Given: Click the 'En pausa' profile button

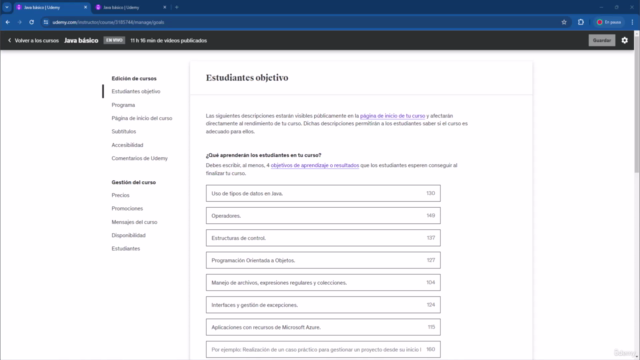Looking at the screenshot, I should coord(609,22).
